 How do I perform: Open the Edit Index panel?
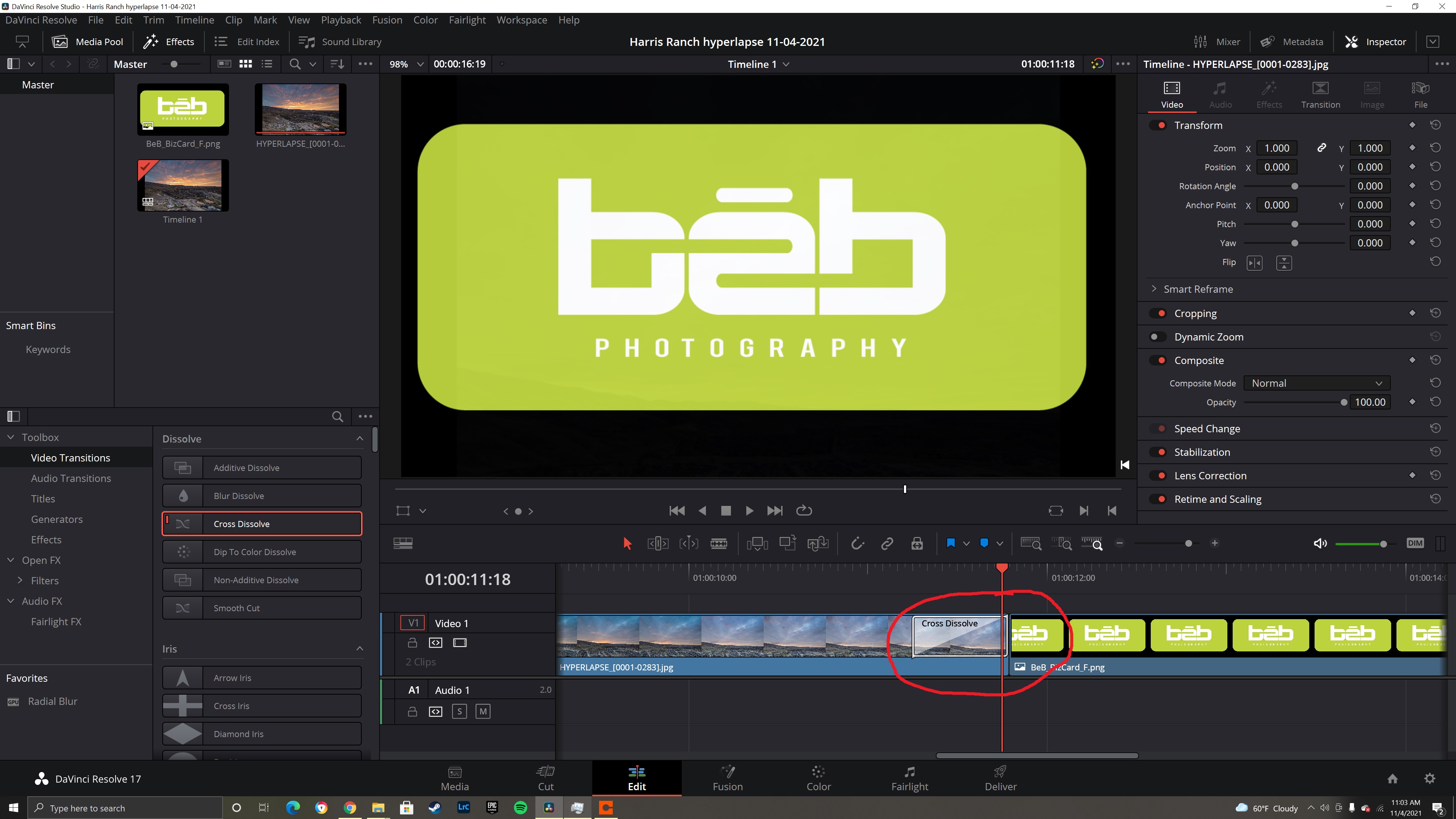[x=247, y=42]
